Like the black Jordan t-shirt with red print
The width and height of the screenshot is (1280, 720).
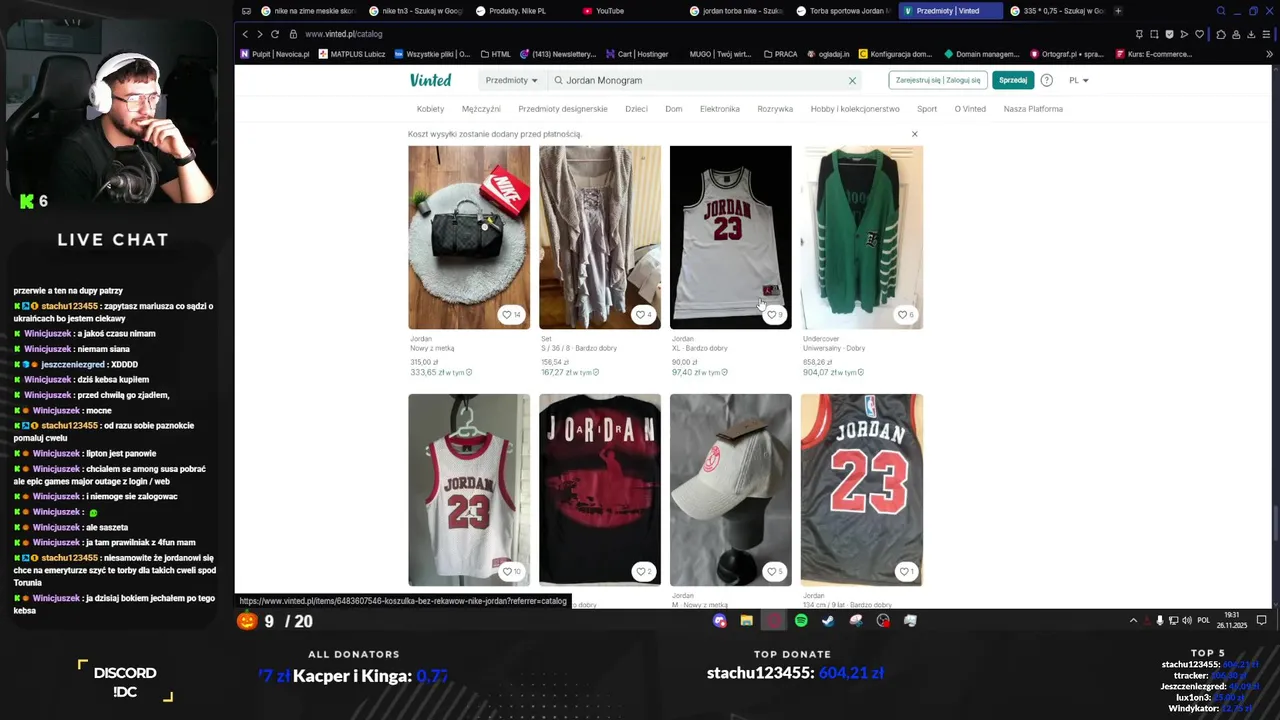pyautogui.click(x=642, y=572)
